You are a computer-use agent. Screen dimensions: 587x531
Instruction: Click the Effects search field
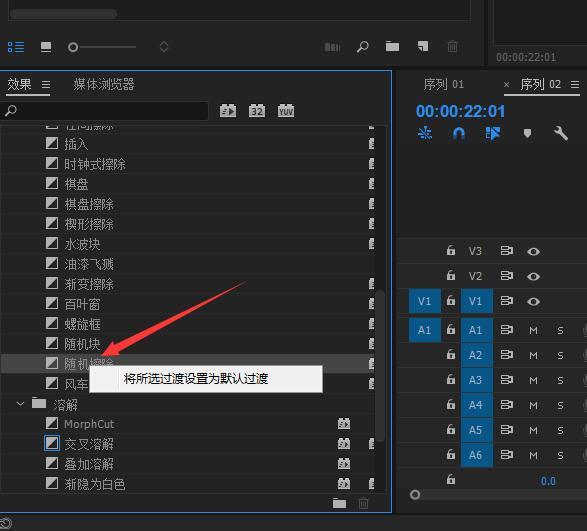[x=104, y=111]
